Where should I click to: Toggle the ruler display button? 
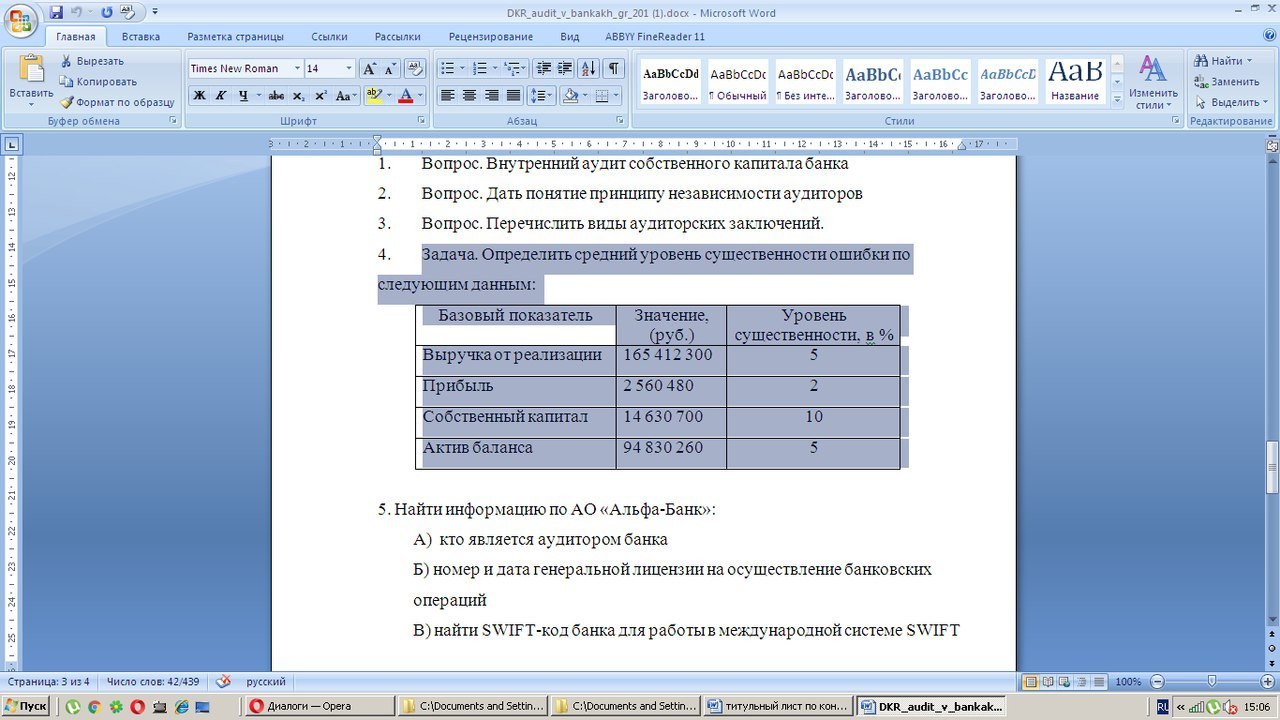pos(1272,144)
